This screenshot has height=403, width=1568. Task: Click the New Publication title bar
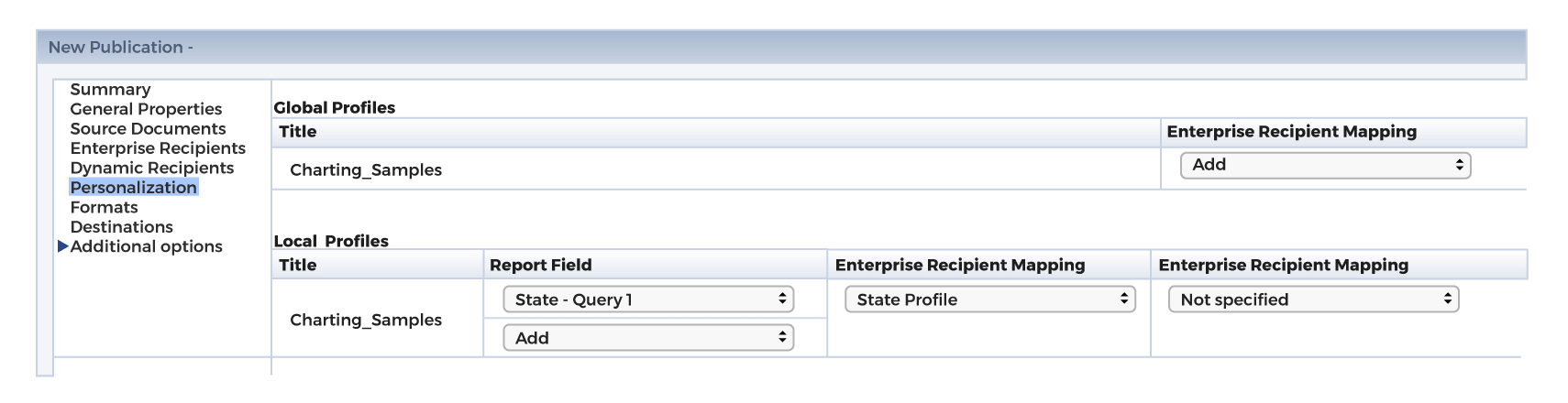(781, 47)
